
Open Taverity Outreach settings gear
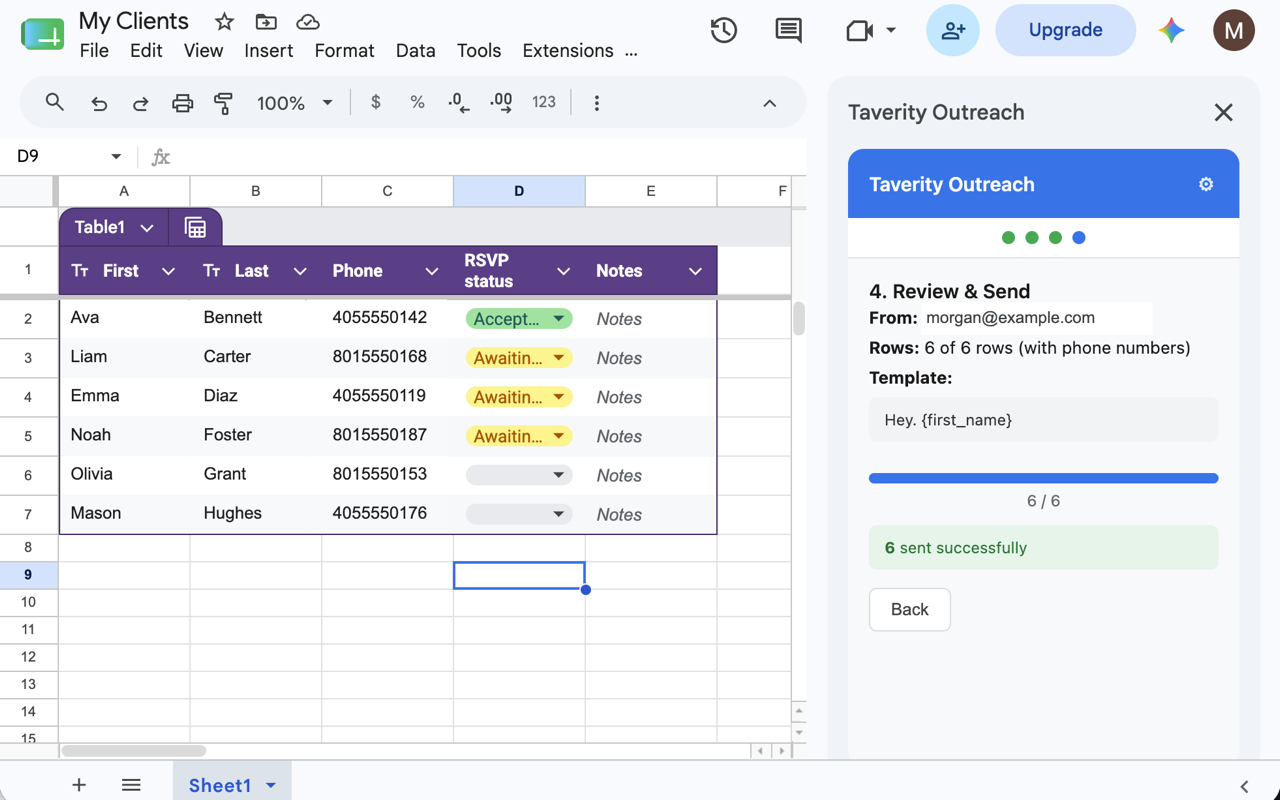pyautogui.click(x=1206, y=184)
